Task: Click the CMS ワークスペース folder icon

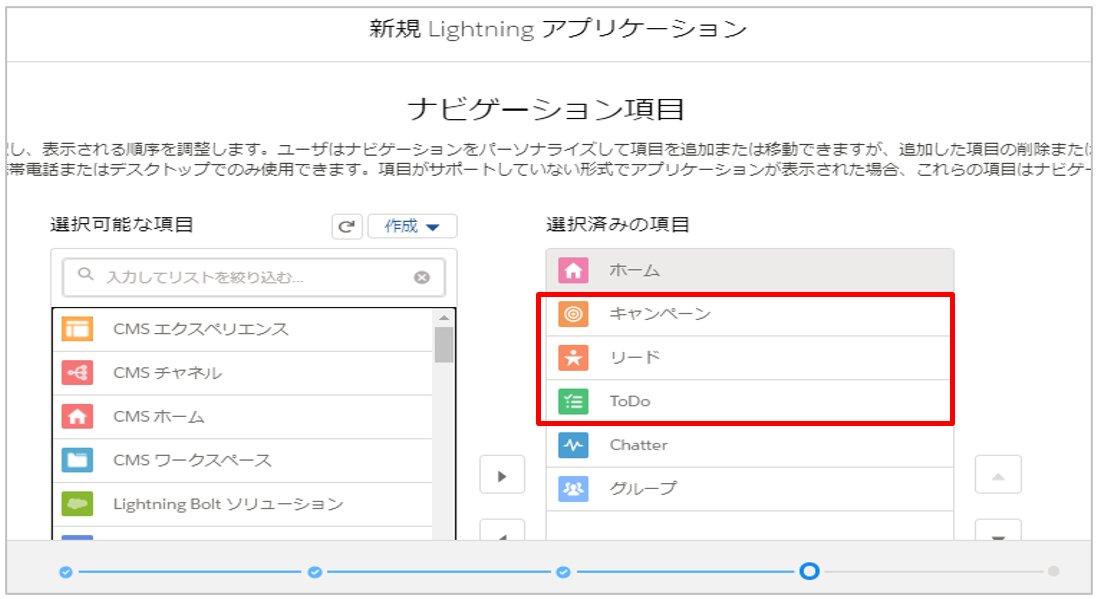Action: pos(77,460)
